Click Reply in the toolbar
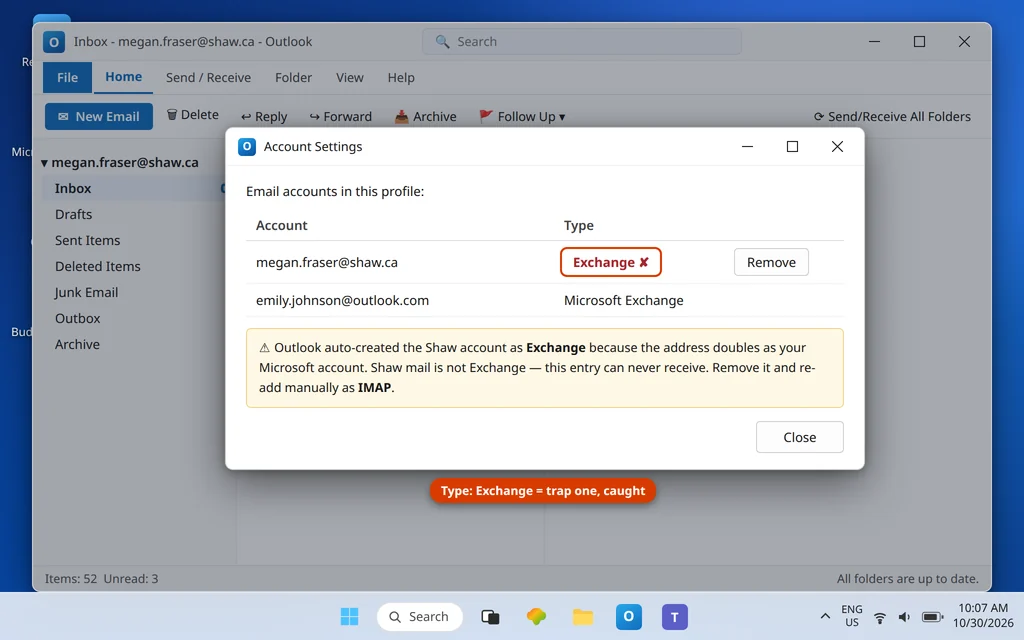The width and height of the screenshot is (1024, 640). pos(264,116)
